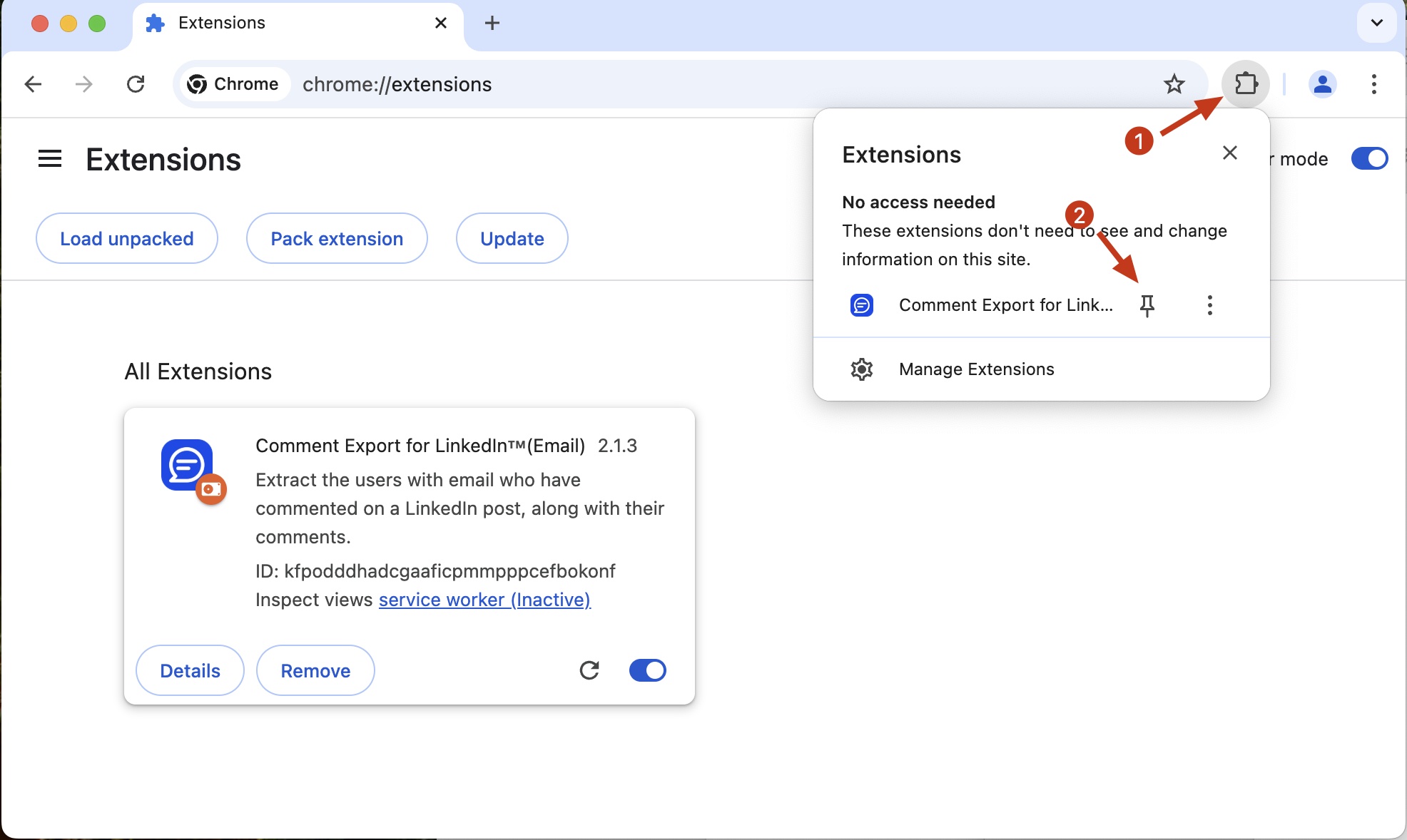The width and height of the screenshot is (1407, 840).
Task: Click the red macOS window close button
Action: 40,24
